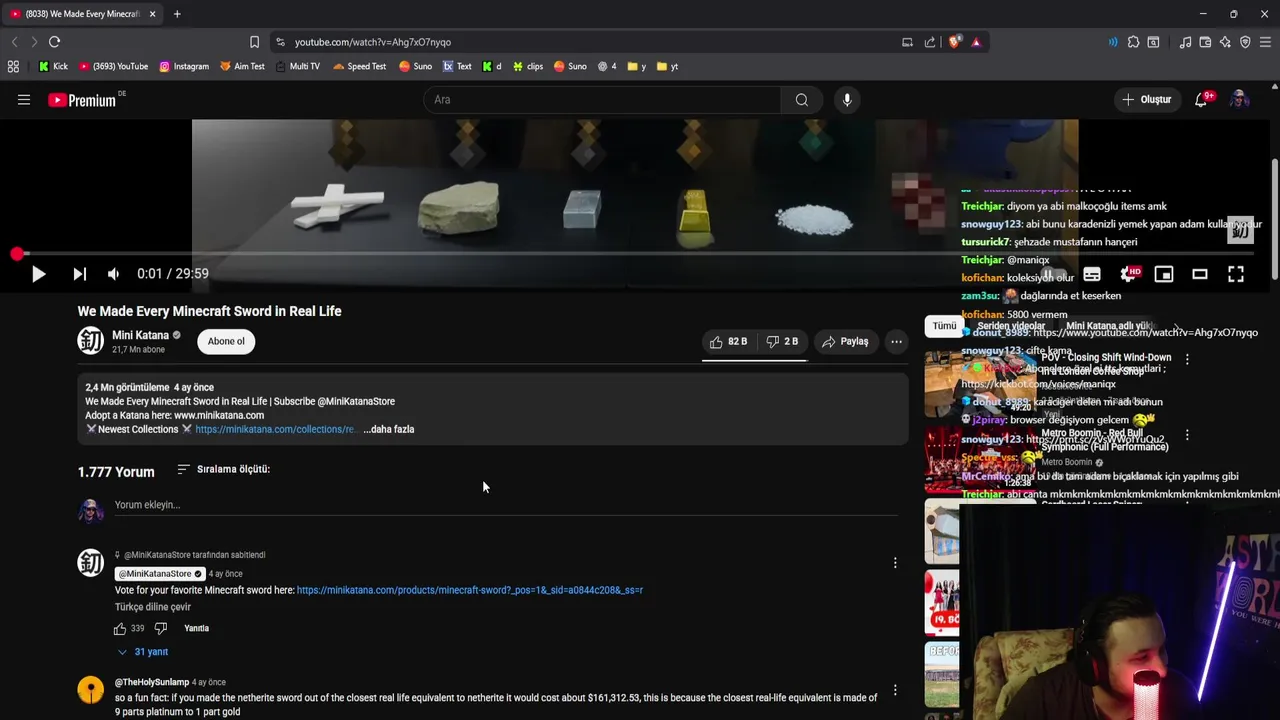Skip to next video in player
Screen dimensions: 1280x720
[x=79, y=274]
